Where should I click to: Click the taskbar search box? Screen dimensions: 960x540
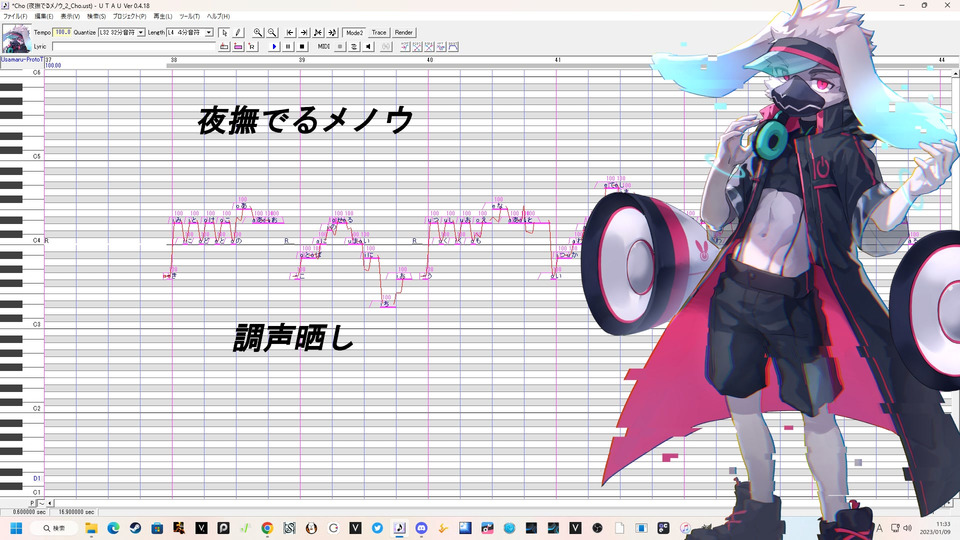[x=55, y=528]
